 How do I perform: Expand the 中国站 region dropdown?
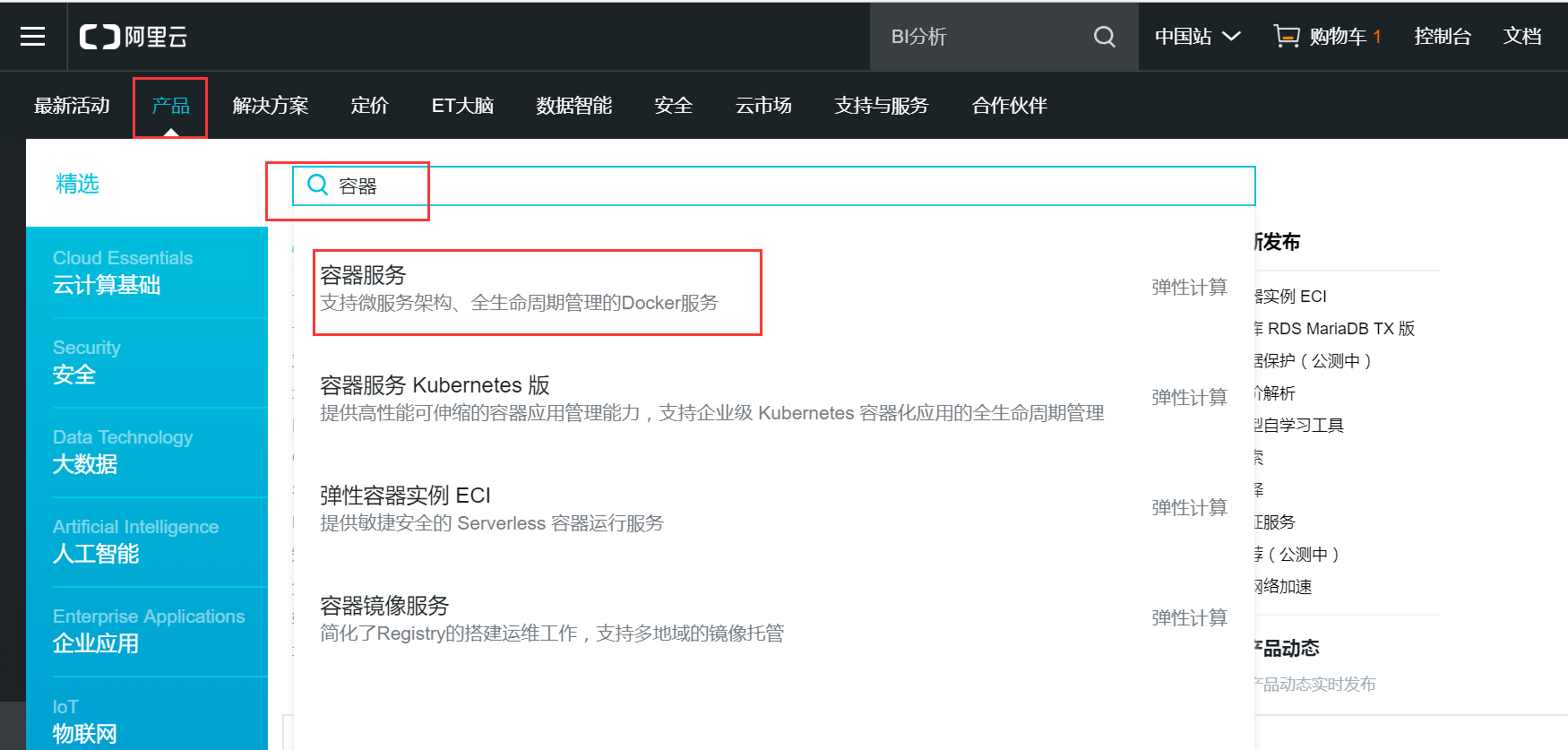[1197, 36]
